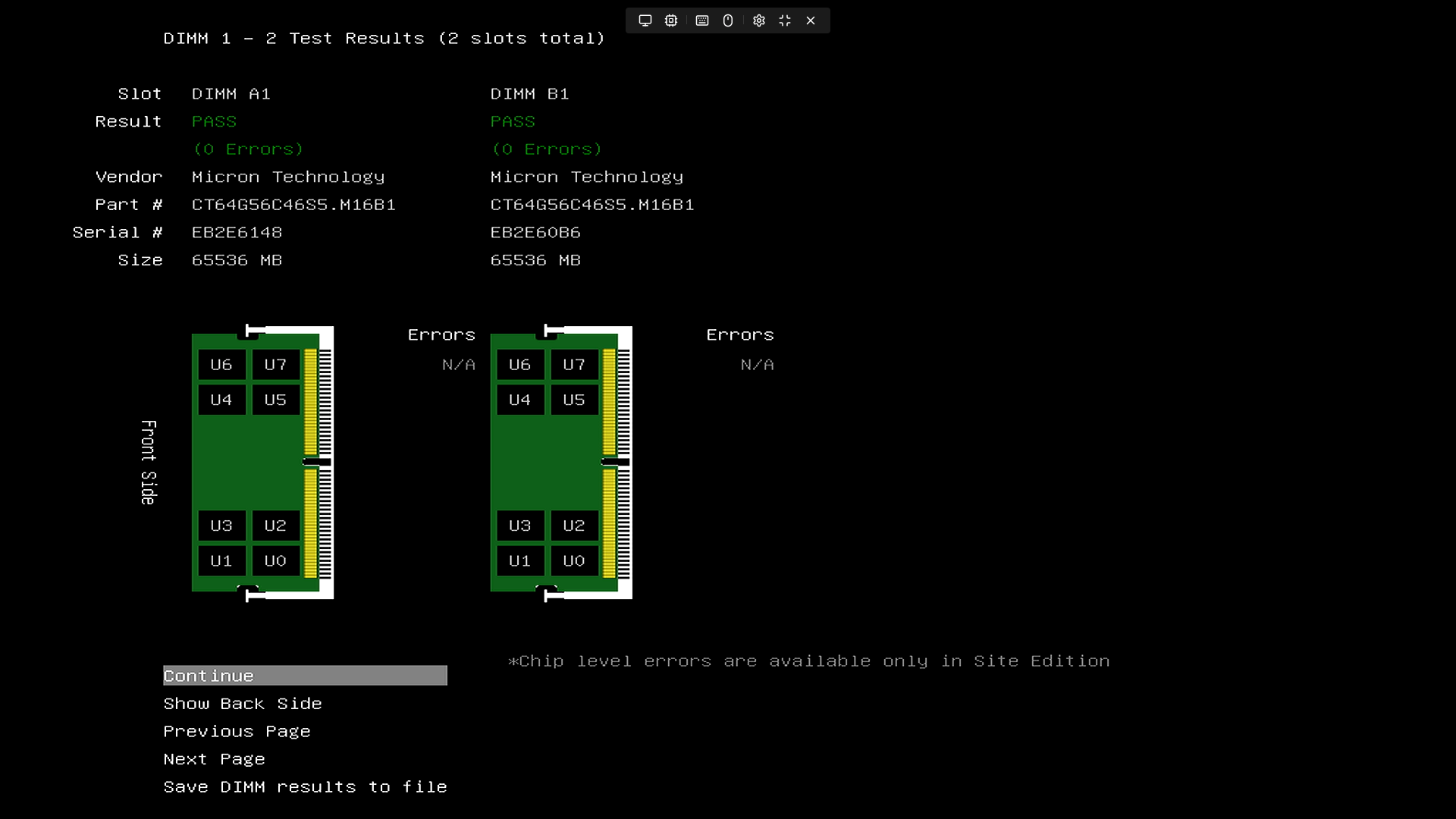
Task: Click chip U7 on DIMM B1 diagram
Action: click(x=574, y=365)
